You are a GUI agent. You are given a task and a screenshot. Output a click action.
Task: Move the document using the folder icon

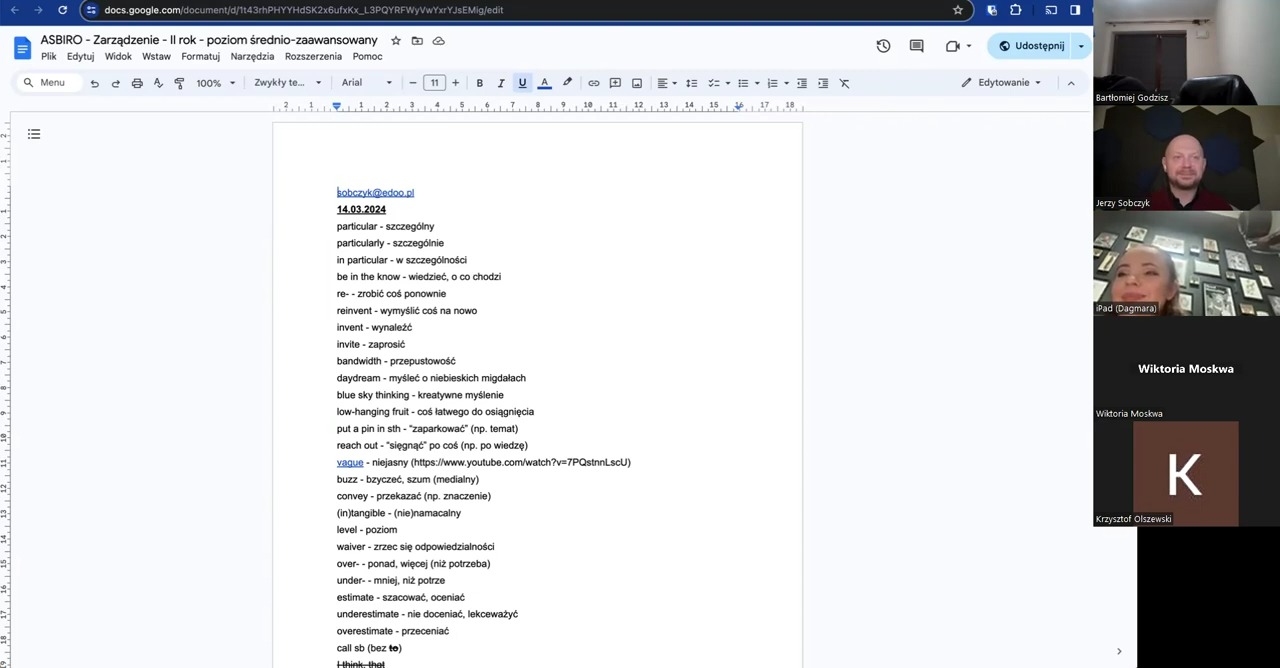(417, 40)
